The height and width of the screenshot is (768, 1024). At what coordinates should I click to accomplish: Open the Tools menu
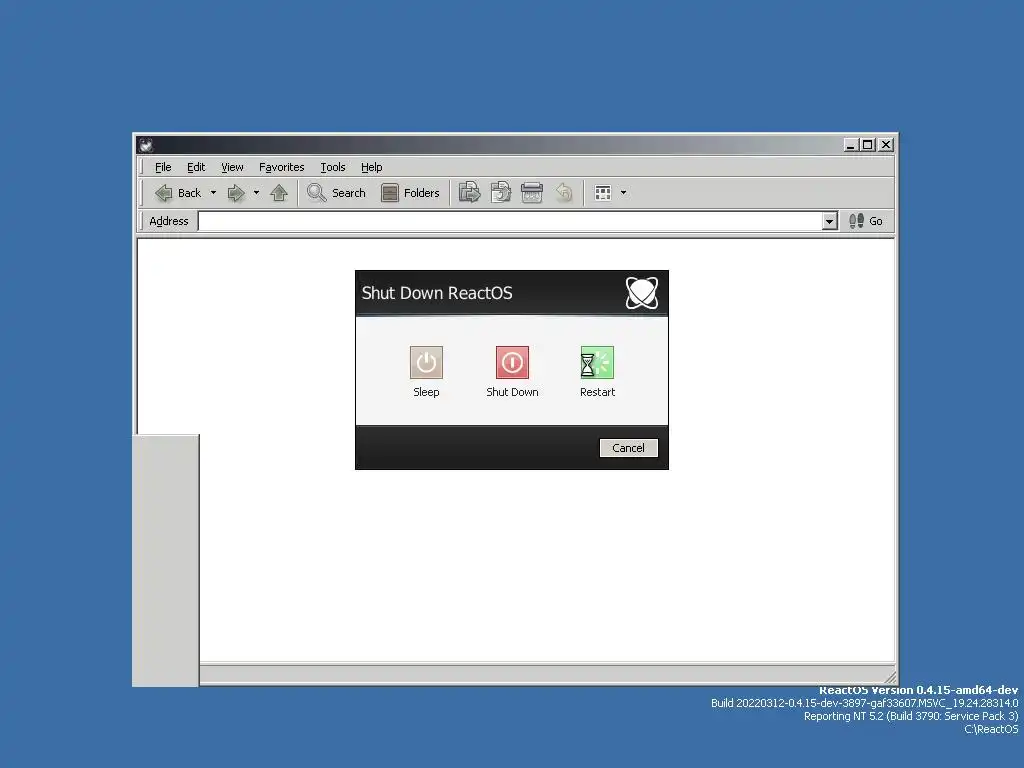(332, 167)
